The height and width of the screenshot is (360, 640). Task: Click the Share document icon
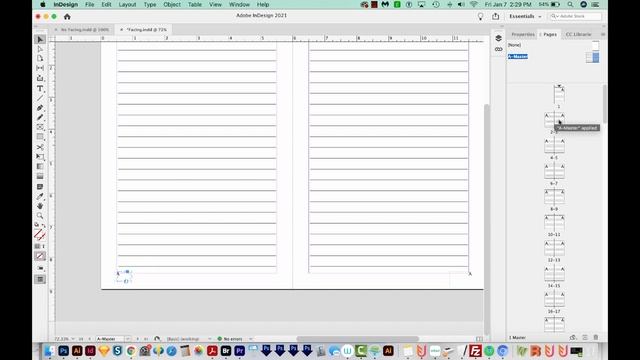(496, 16)
